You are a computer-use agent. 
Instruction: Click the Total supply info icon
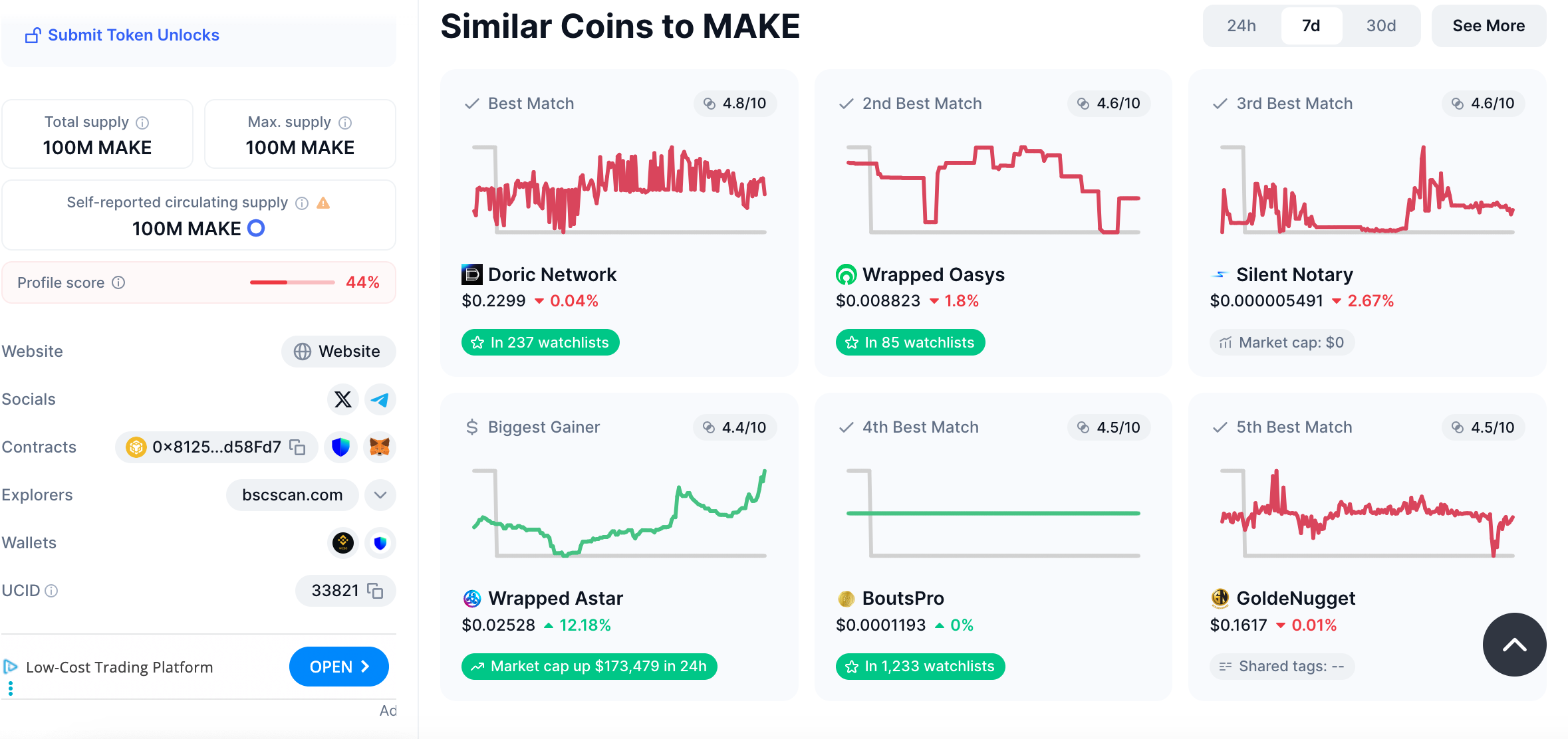[142, 123]
